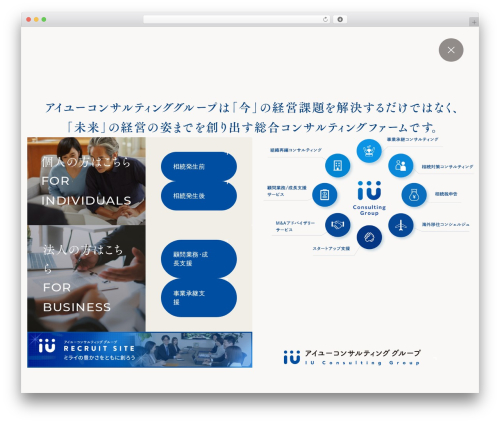Click the 相続税申告 text label
Screen dimensions: 500x423
[x=446, y=194]
